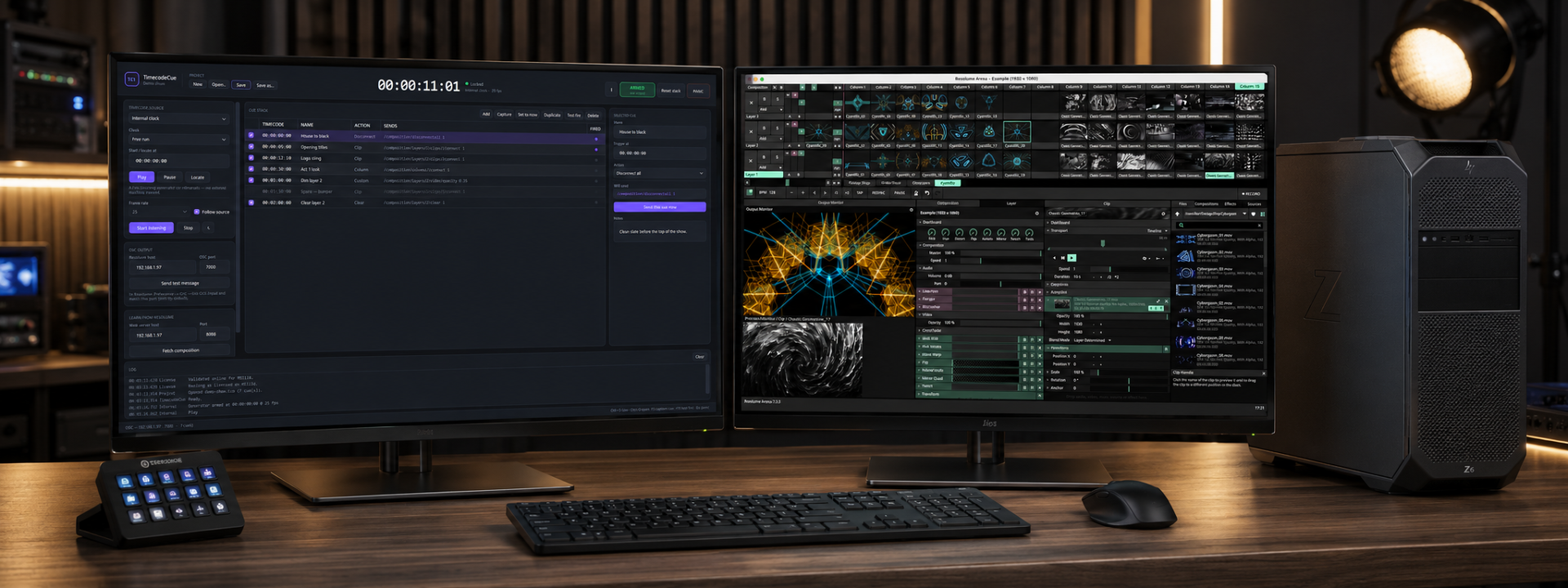Click the undo arrow in Resolume toolbar
The width and height of the screenshot is (1568, 588).
tap(926, 194)
